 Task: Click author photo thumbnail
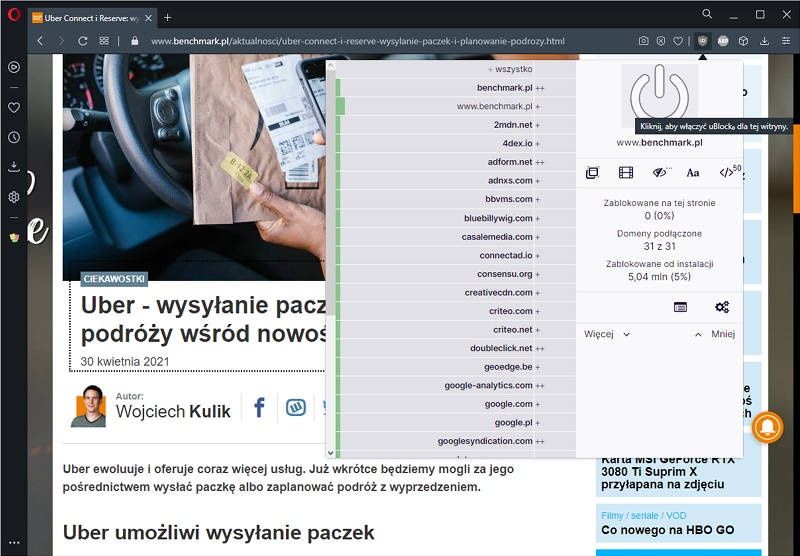point(88,406)
